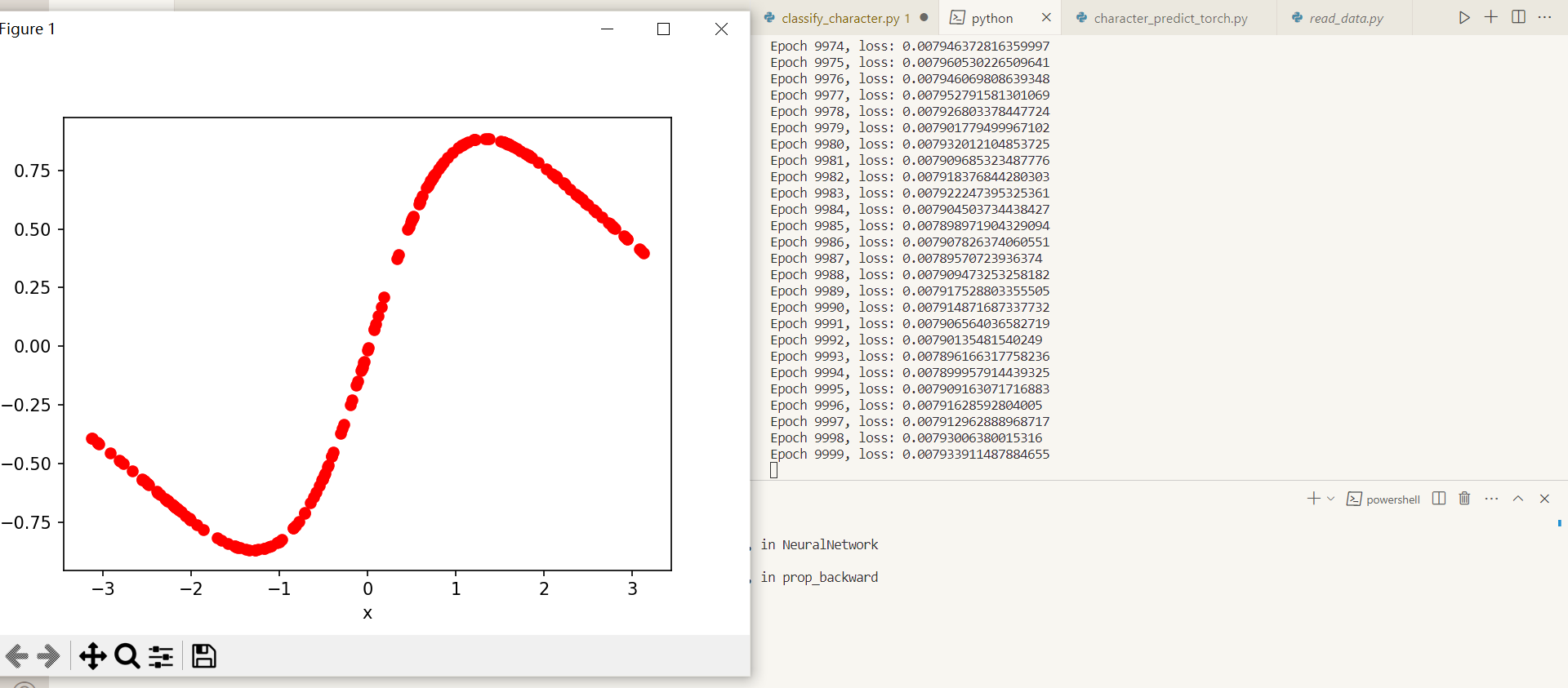The width and height of the screenshot is (1568, 688).
Task: Close the python output tab
Action: pyautogui.click(x=1046, y=17)
